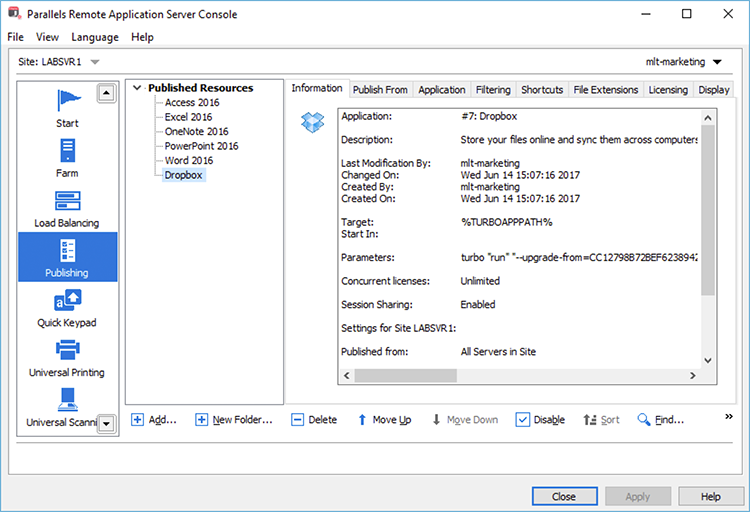Click the Apply button
This screenshot has width=750, height=512.
(638, 496)
